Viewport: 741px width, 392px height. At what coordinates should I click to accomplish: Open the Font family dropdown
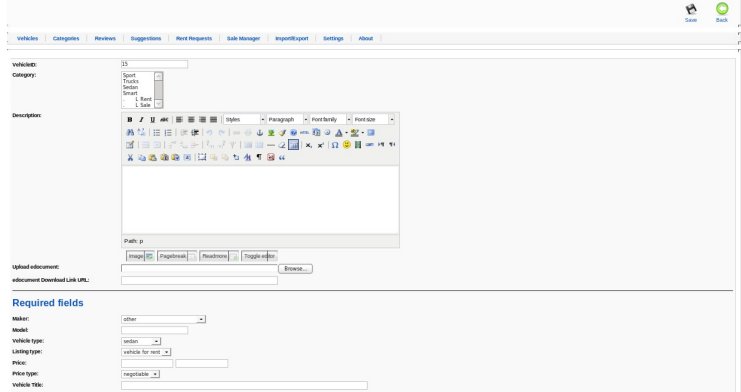click(x=330, y=120)
